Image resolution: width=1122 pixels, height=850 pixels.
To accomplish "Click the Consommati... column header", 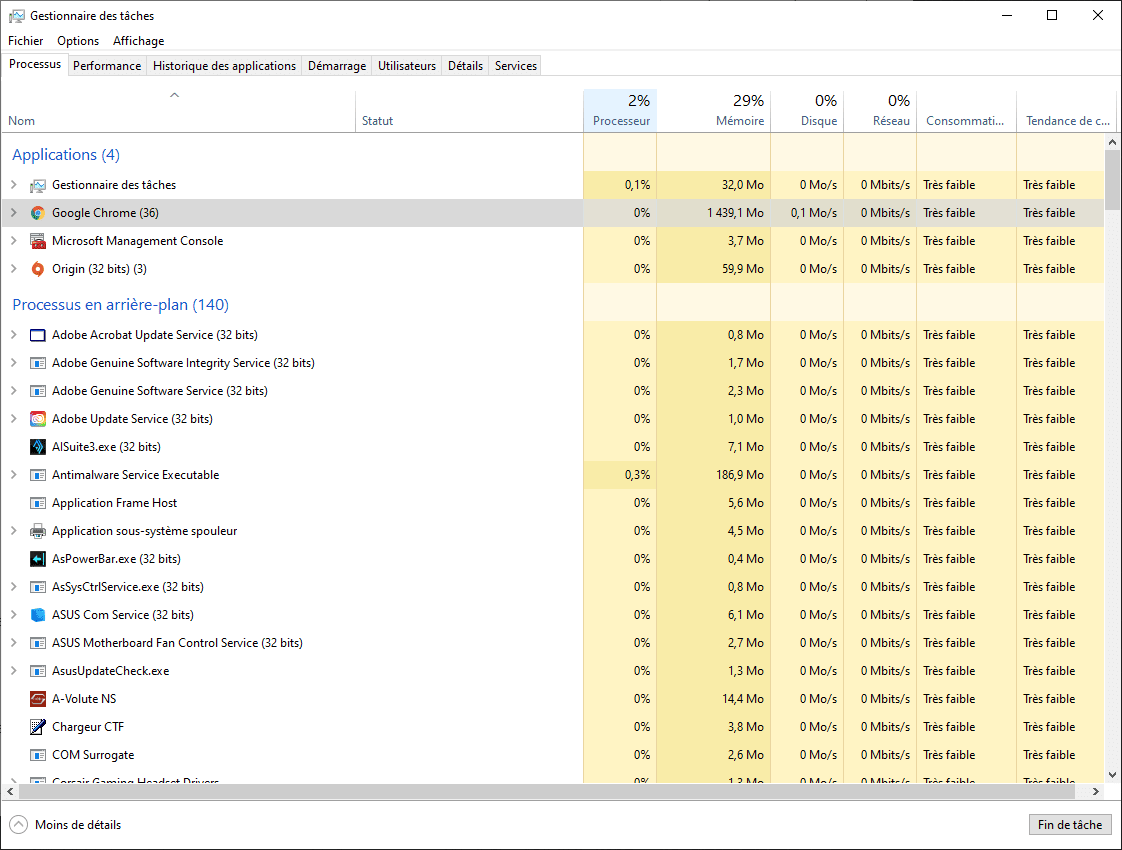I will point(967,111).
